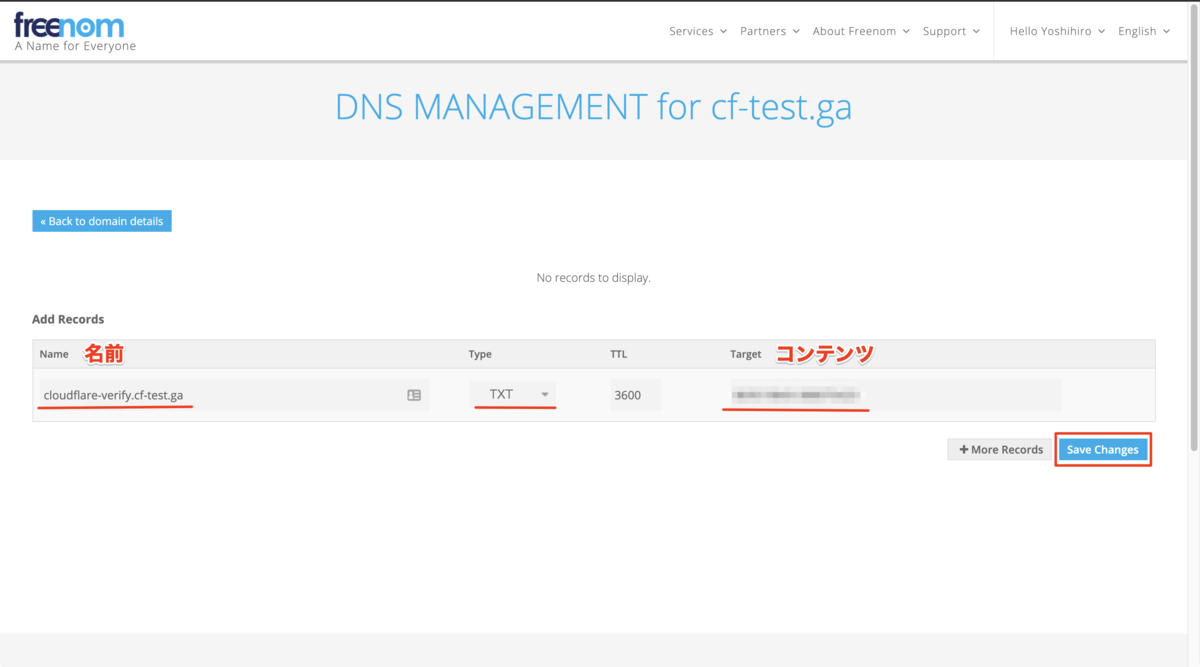Click the Name field containing cloudflare-verify.cf-test.ga
The width and height of the screenshot is (1200, 667).
pos(234,395)
